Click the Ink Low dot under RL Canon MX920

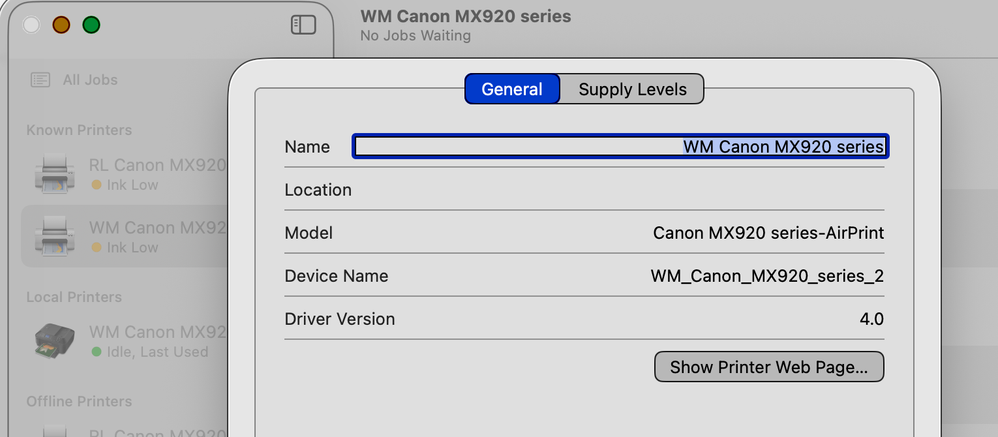[x=96, y=185]
